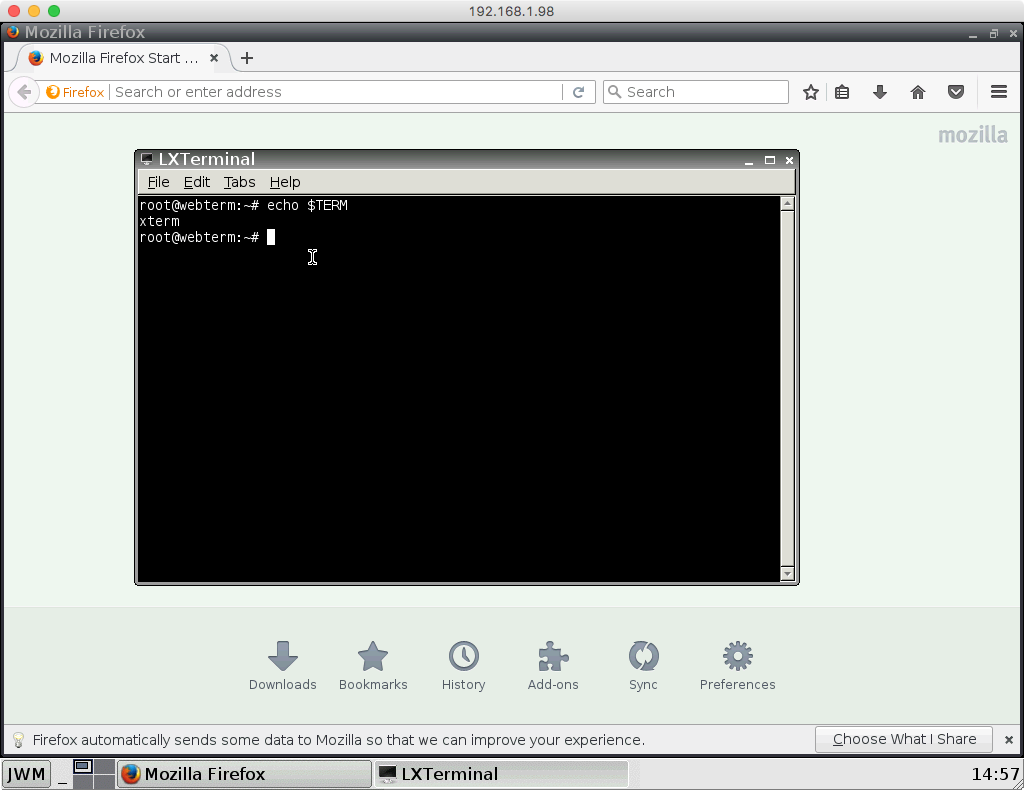Open LXTerminal's File menu

157,182
